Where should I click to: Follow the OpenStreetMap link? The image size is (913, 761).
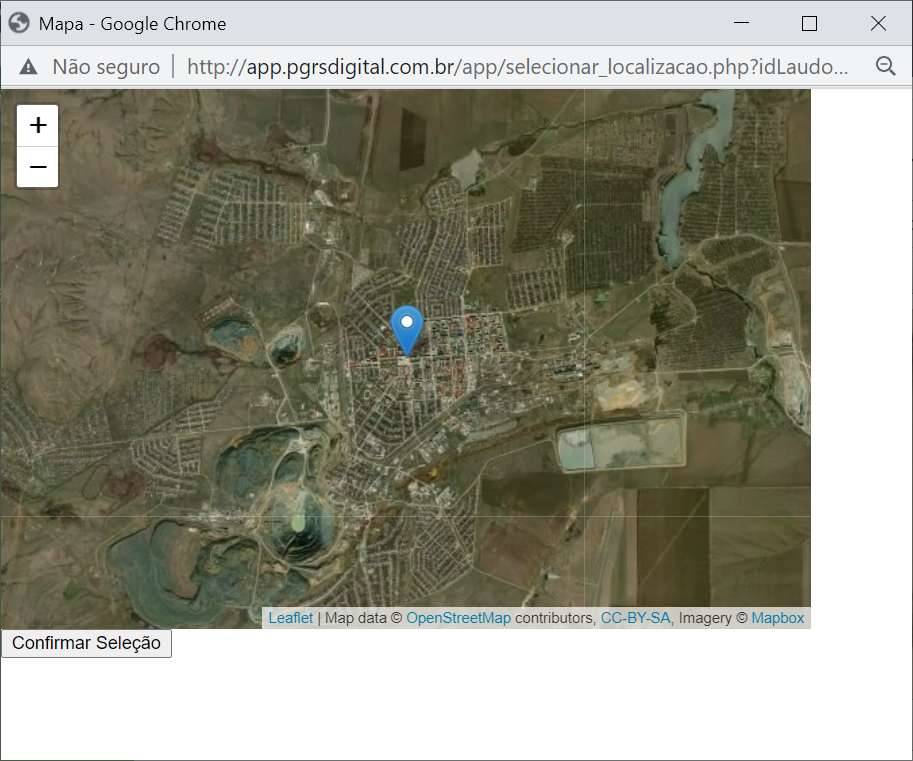point(458,618)
